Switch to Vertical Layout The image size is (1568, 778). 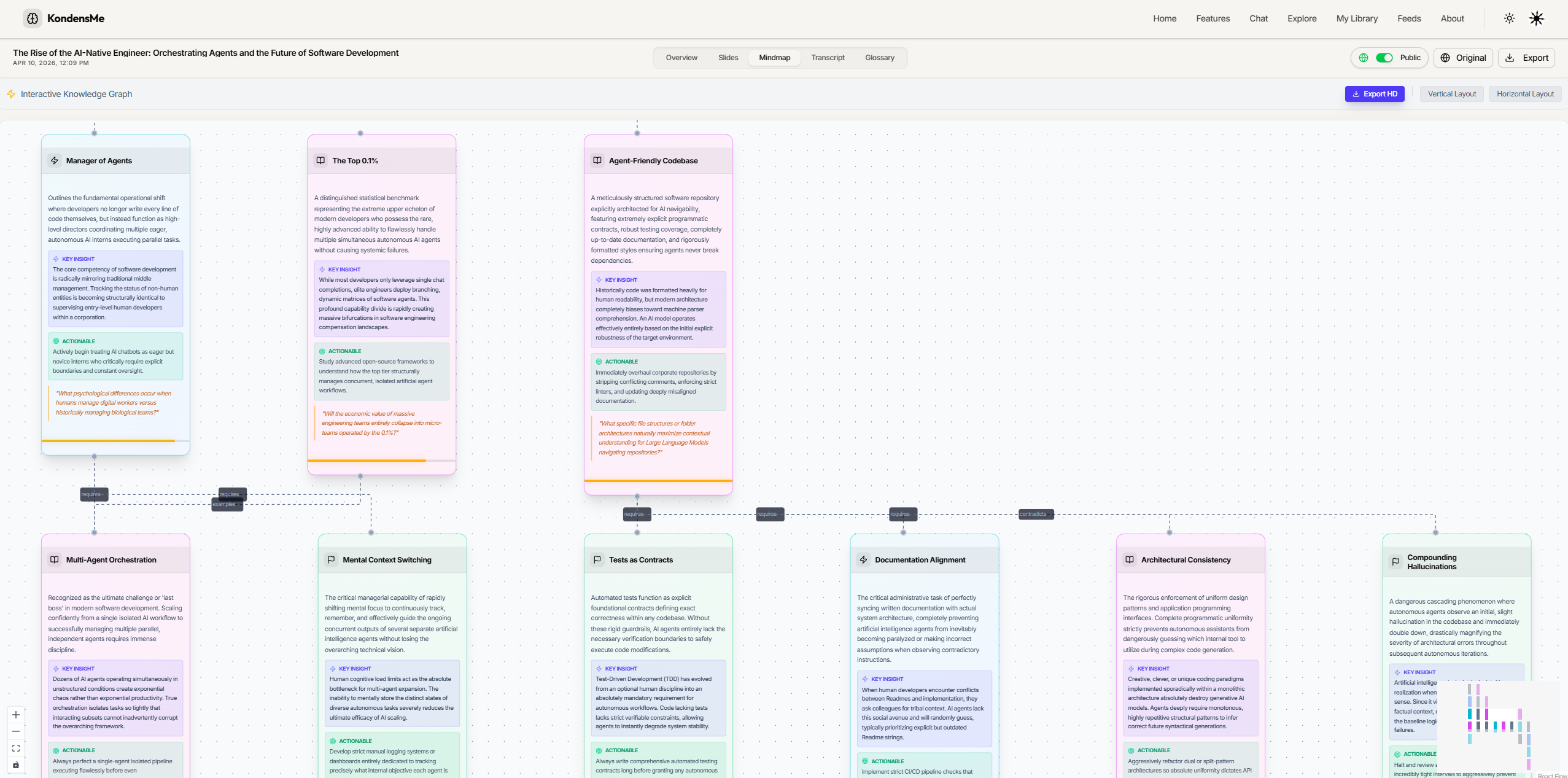tap(1451, 94)
